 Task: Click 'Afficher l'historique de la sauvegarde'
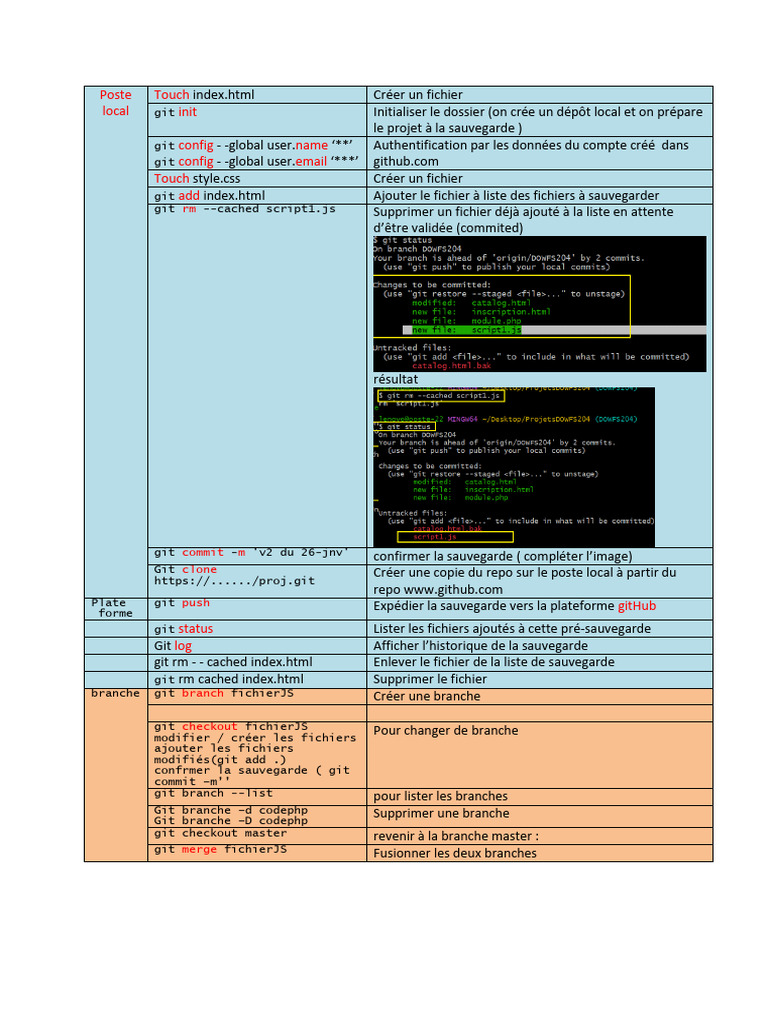pyautogui.click(x=480, y=646)
